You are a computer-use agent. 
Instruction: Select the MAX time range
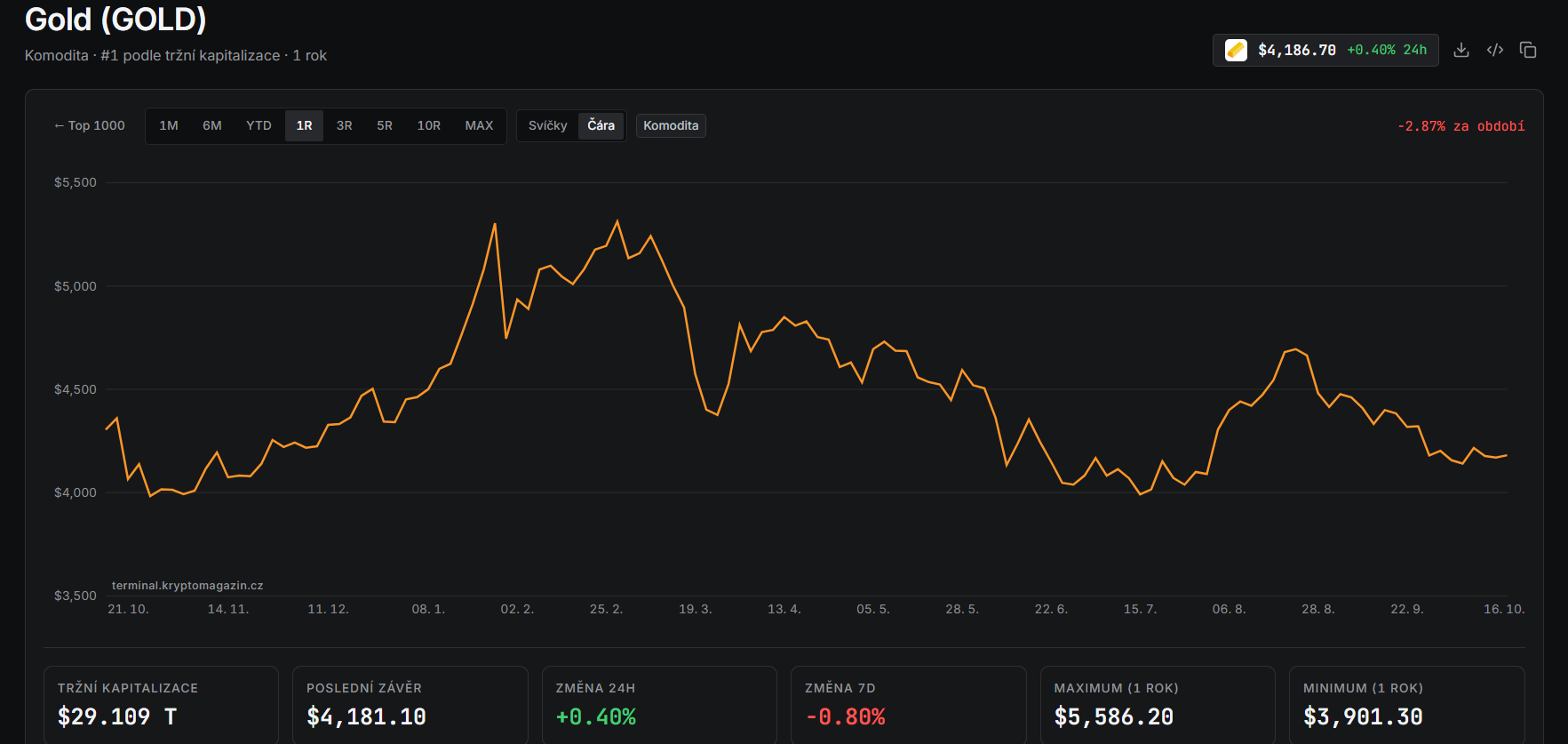(479, 125)
